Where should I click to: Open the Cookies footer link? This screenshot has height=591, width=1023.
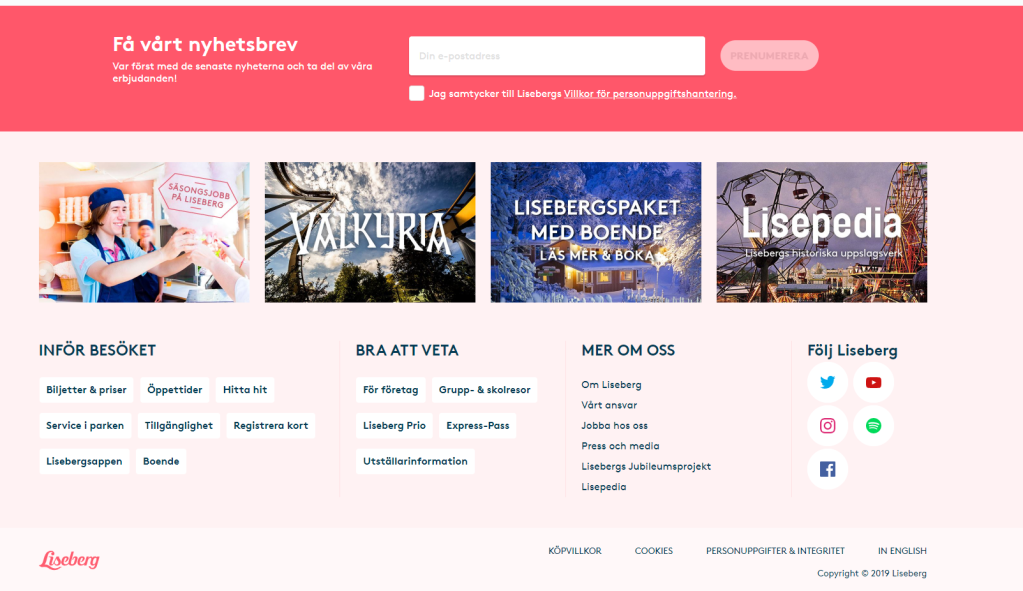[654, 551]
